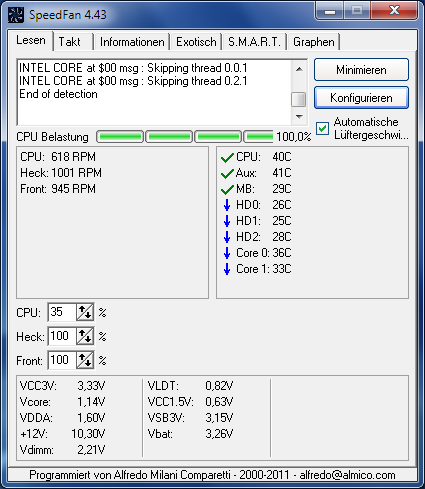Click the 100,0% CPU load value
The height and width of the screenshot is (489, 425).
coord(294,137)
